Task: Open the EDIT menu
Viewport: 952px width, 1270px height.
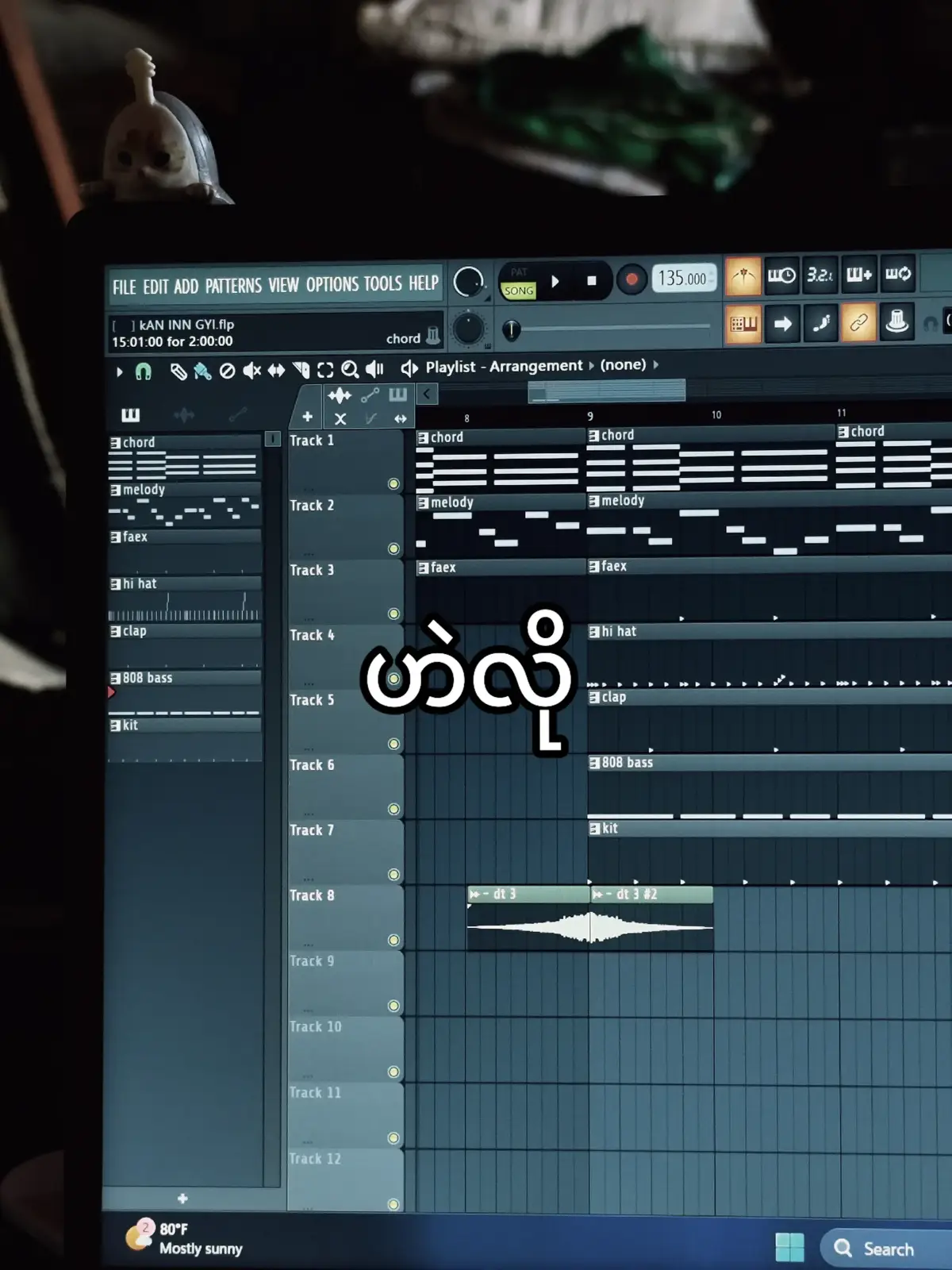Action: tap(155, 287)
